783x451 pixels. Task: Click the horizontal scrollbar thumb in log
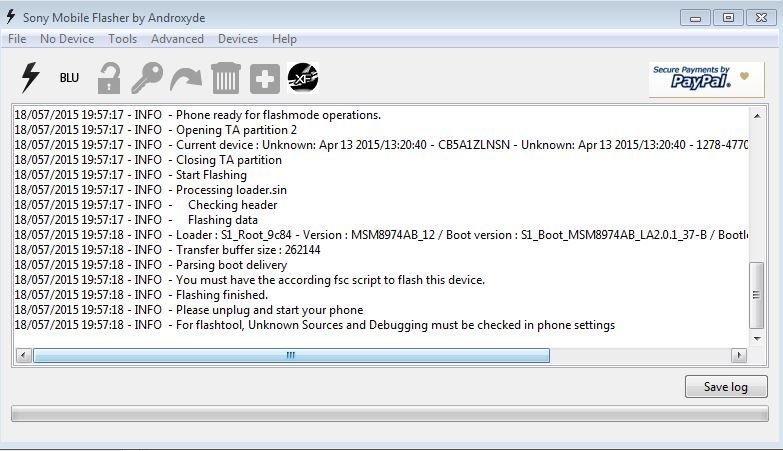pyautogui.click(x=291, y=355)
